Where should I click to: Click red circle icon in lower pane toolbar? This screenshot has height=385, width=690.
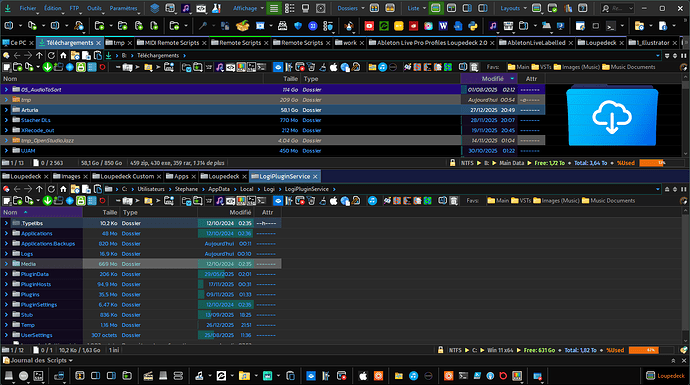(103, 201)
